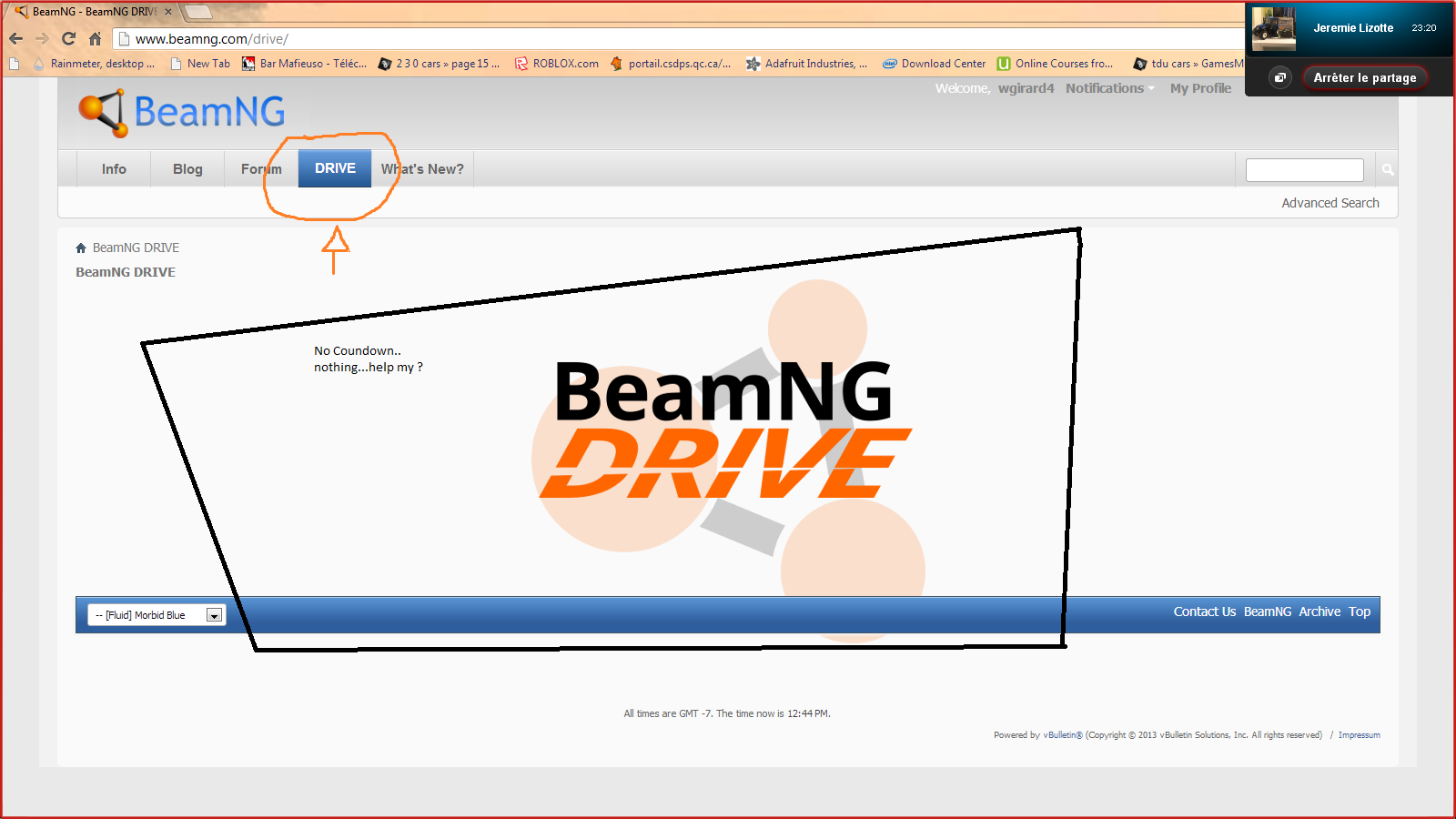1456x819 pixels.
Task: Click the forum search input field
Action: (x=1305, y=170)
